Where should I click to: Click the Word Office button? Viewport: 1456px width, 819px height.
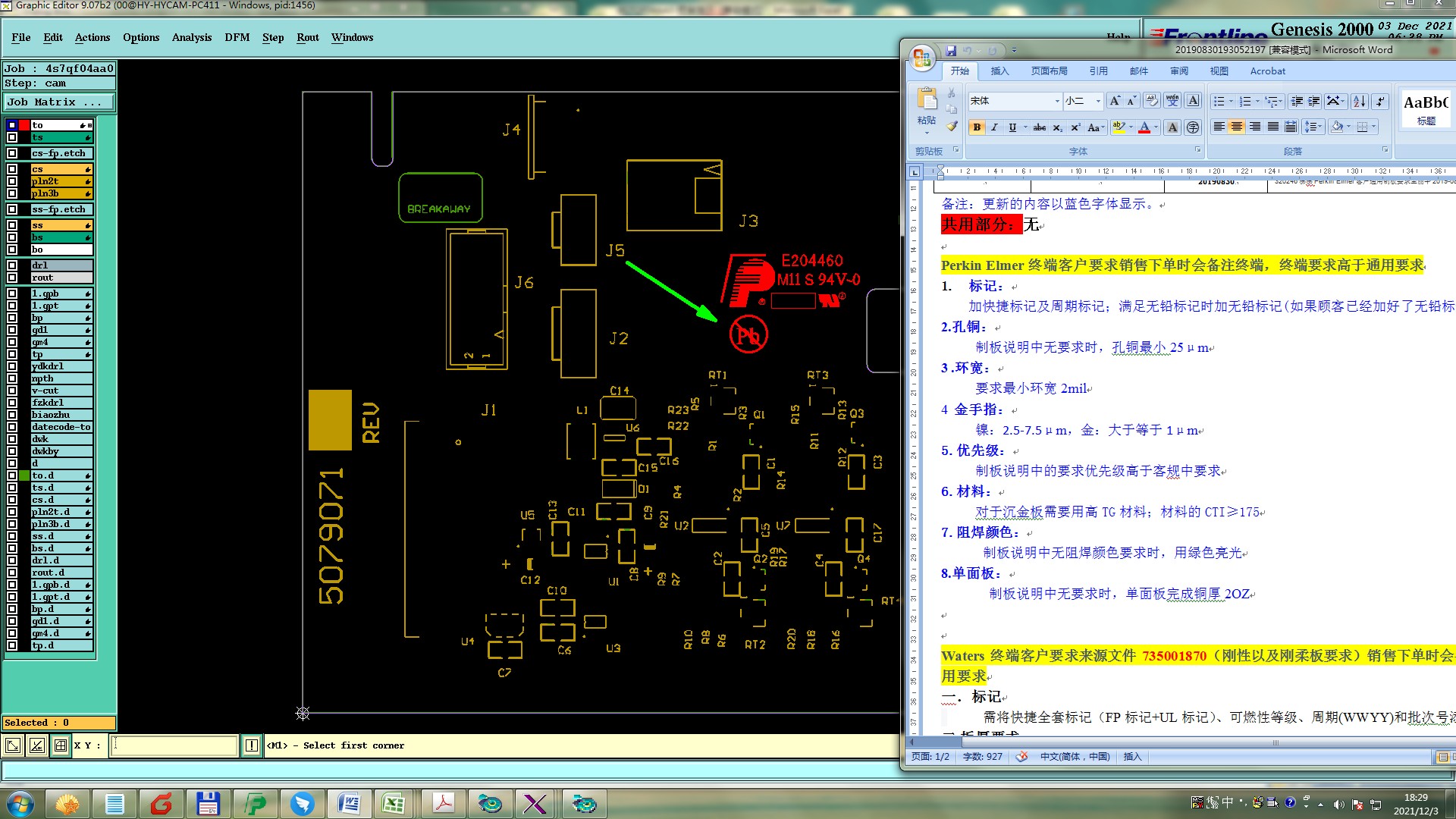922,58
